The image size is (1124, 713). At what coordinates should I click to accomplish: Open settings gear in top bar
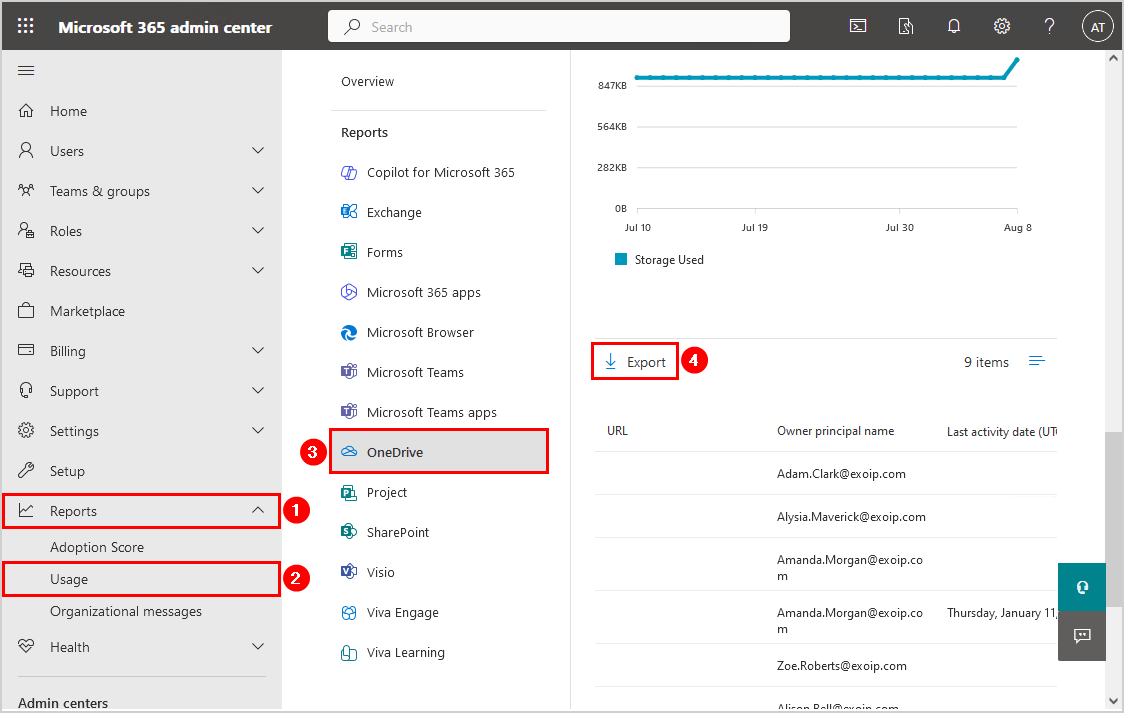point(1001,27)
